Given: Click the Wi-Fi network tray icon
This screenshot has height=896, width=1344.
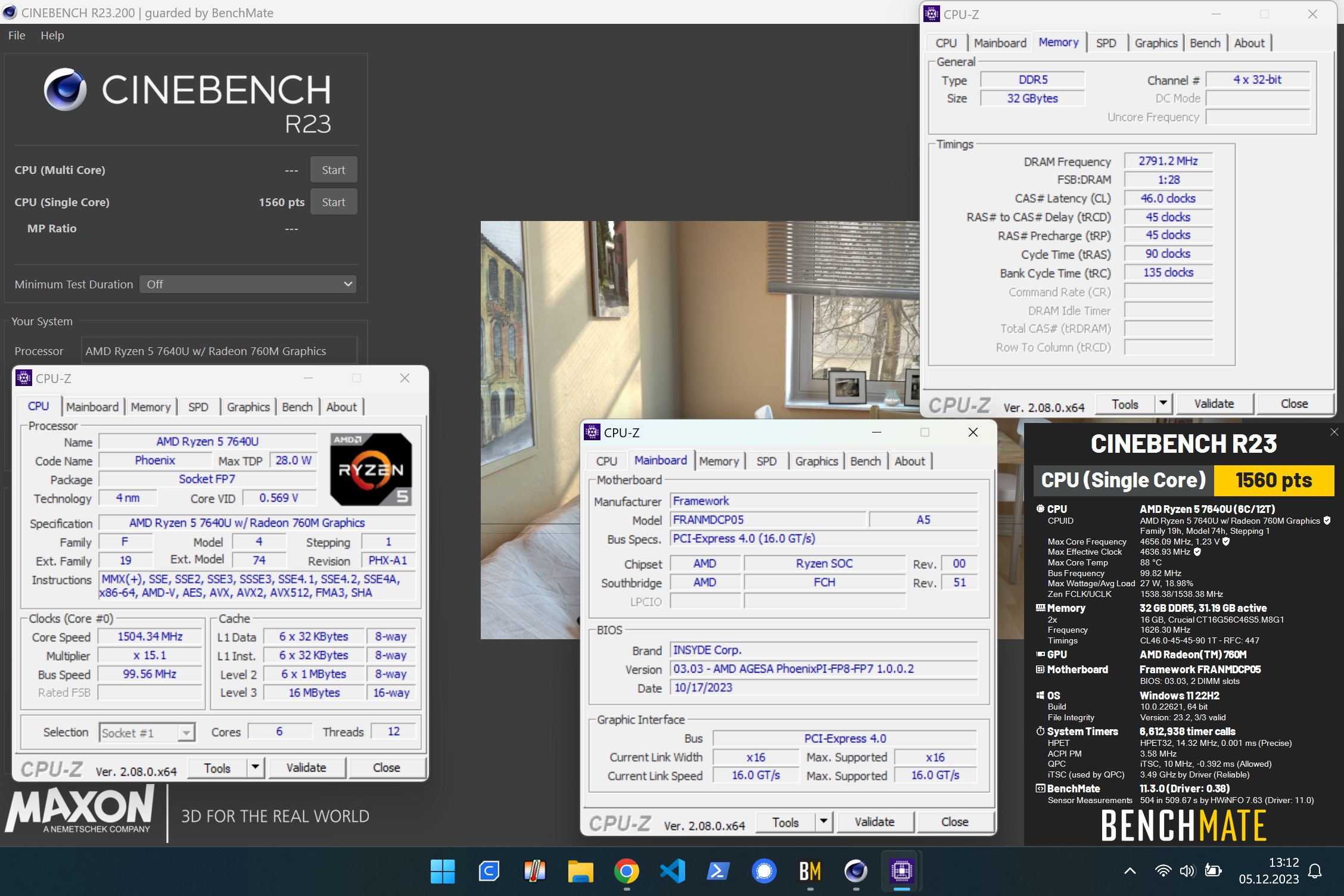Looking at the screenshot, I should point(1162,871).
